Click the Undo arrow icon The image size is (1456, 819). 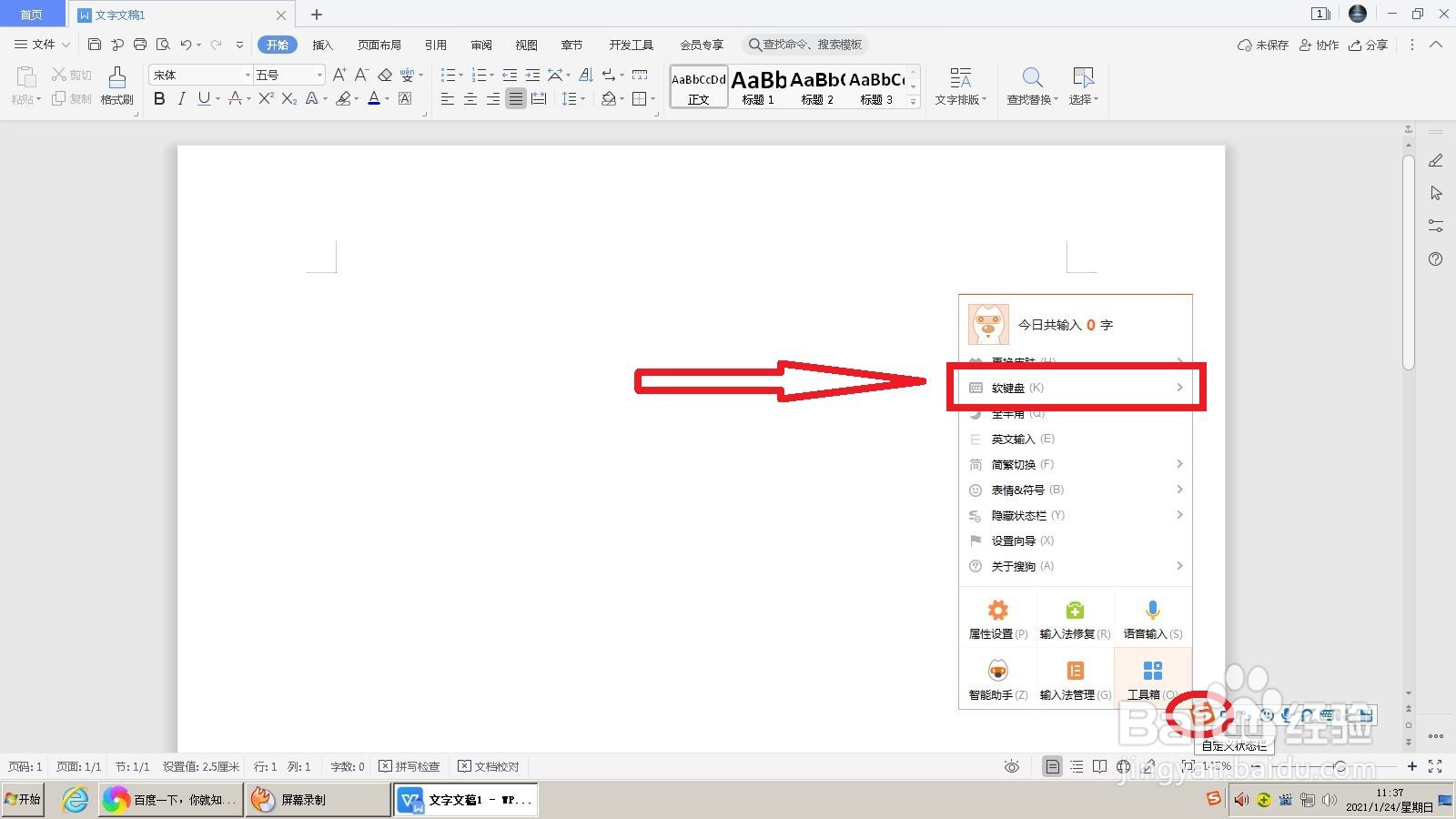coord(186,45)
